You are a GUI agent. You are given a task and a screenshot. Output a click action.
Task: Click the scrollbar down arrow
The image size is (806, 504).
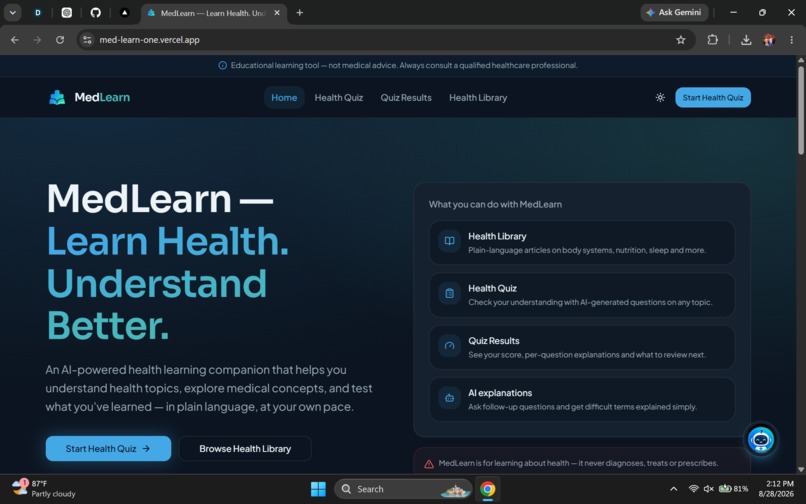(x=801, y=470)
